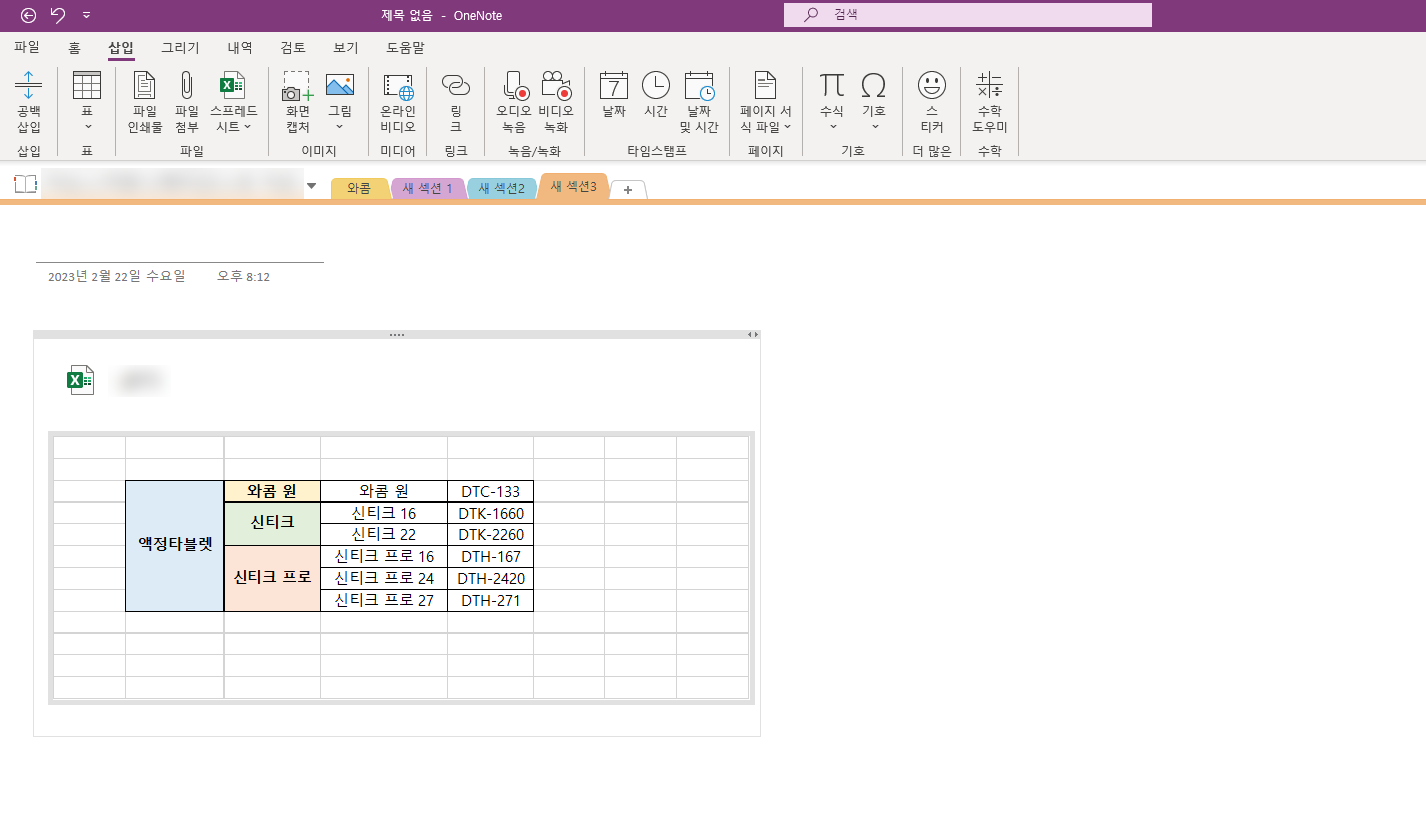Open the 수학 도우미 tool
Image resolution: width=1426 pixels, height=835 pixels.
click(990, 102)
